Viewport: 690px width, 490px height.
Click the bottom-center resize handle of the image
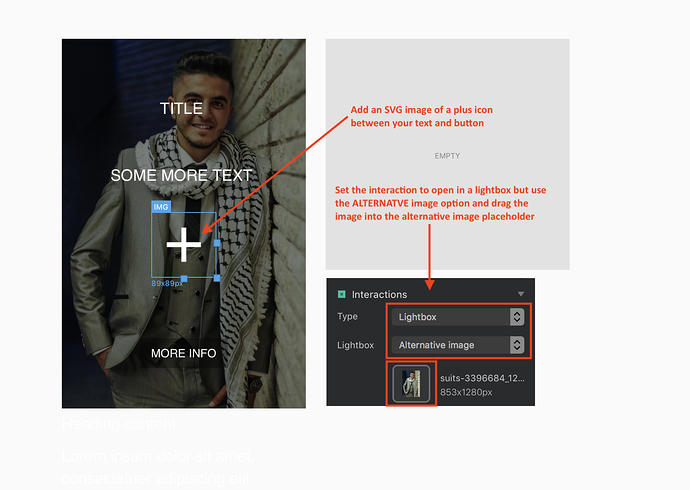[x=184, y=278]
